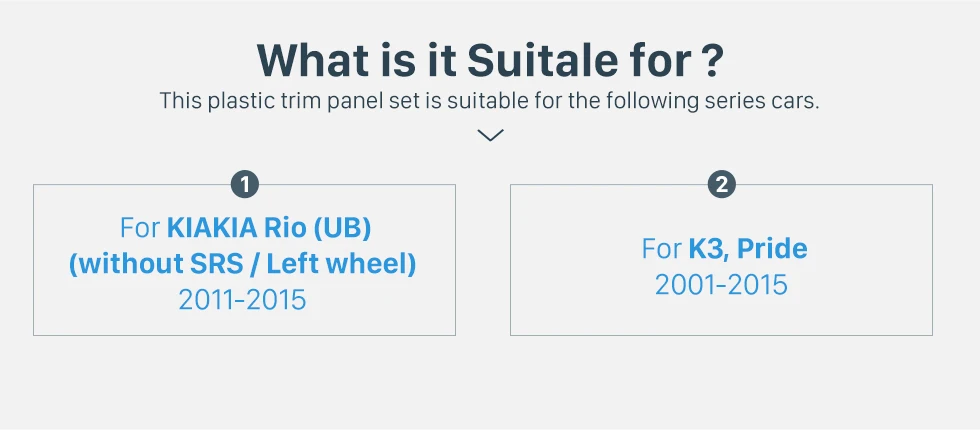The width and height of the screenshot is (980, 430).
Task: Click the "2001-2015" year range
Action: (x=721, y=285)
